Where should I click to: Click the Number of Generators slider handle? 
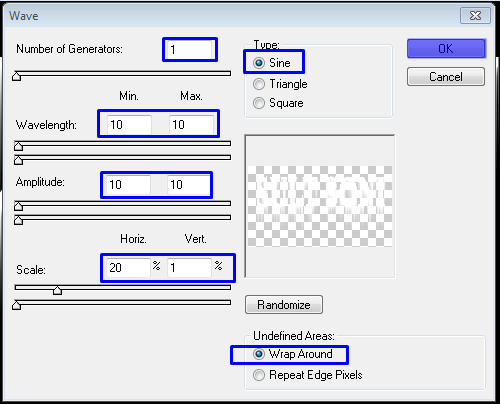[17, 77]
